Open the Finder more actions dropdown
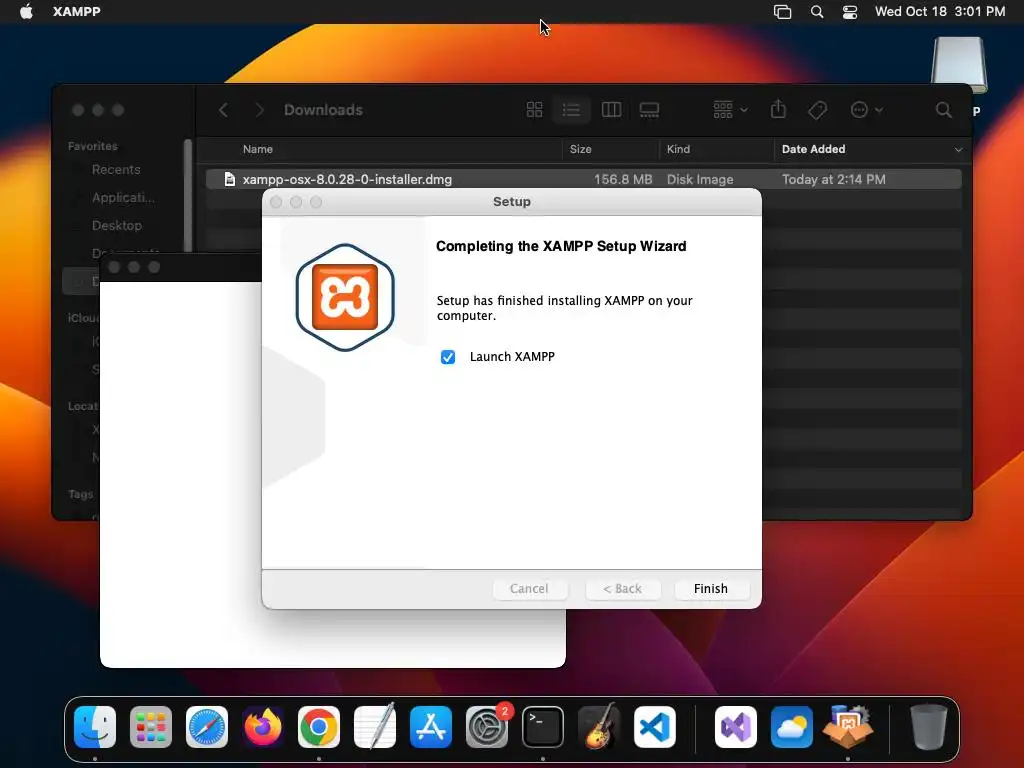1024x768 pixels. point(867,110)
